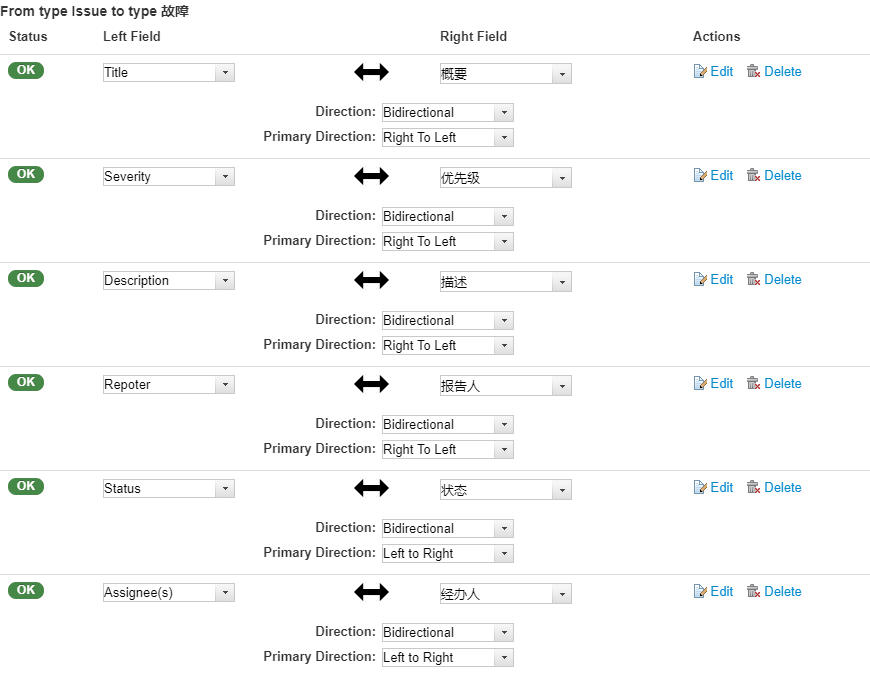Open the 优先级 right field dropdown
This screenshot has height=673, width=870.
pos(505,178)
